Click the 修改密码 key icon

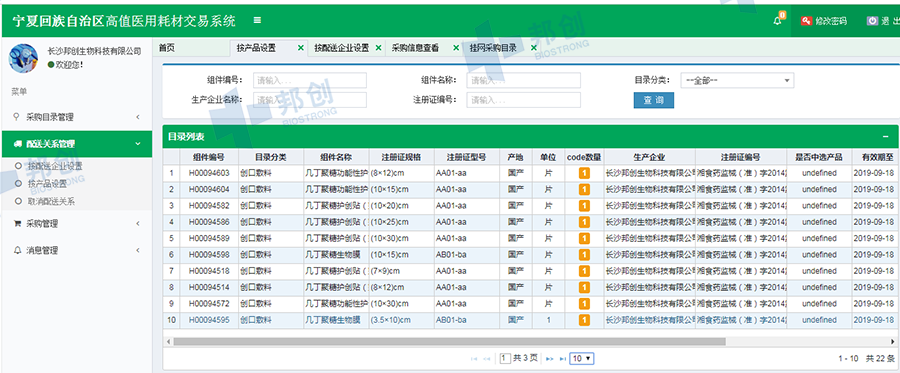(806, 21)
